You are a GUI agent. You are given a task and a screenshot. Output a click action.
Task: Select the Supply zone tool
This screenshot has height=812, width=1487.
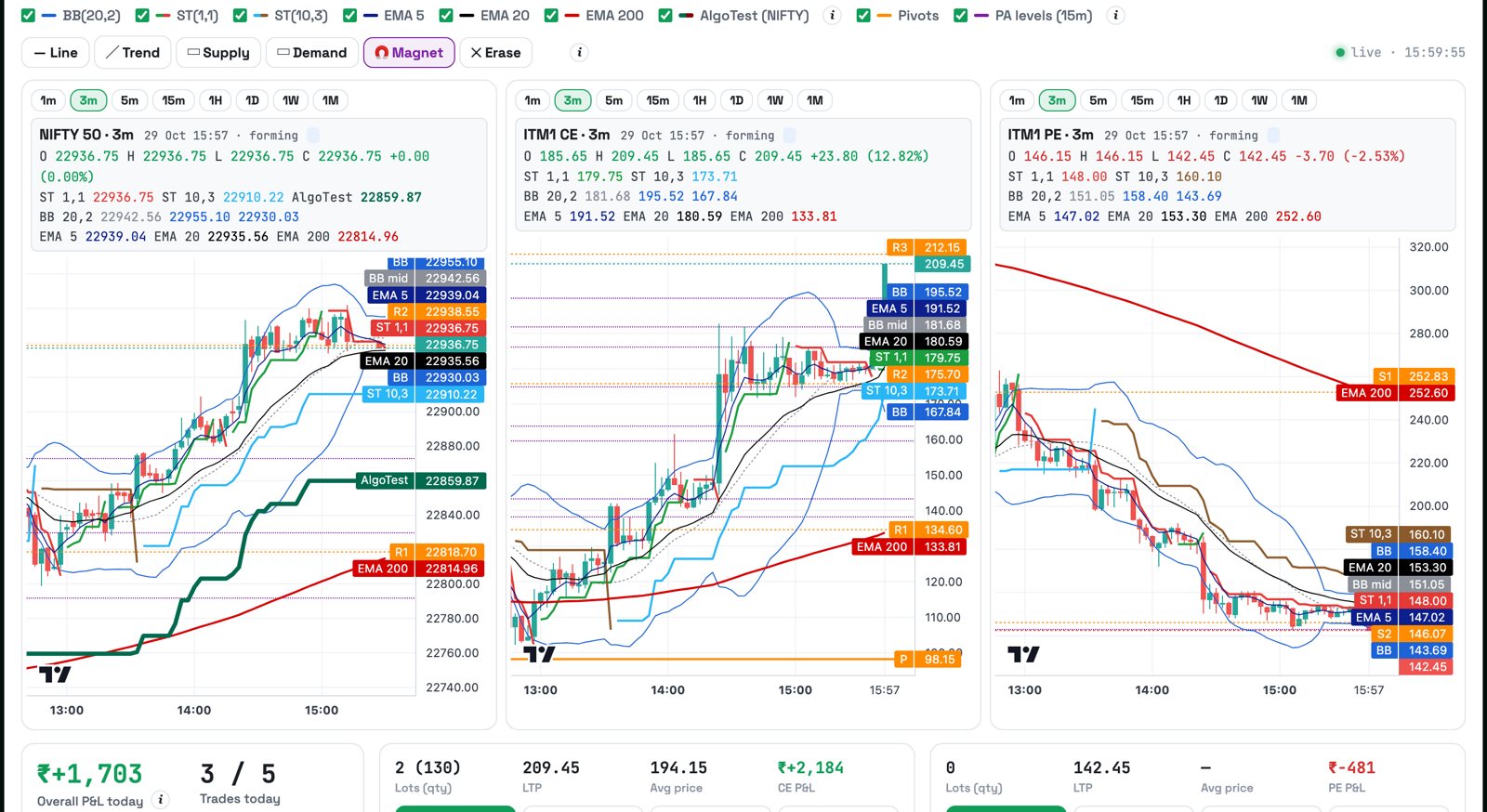(x=218, y=52)
